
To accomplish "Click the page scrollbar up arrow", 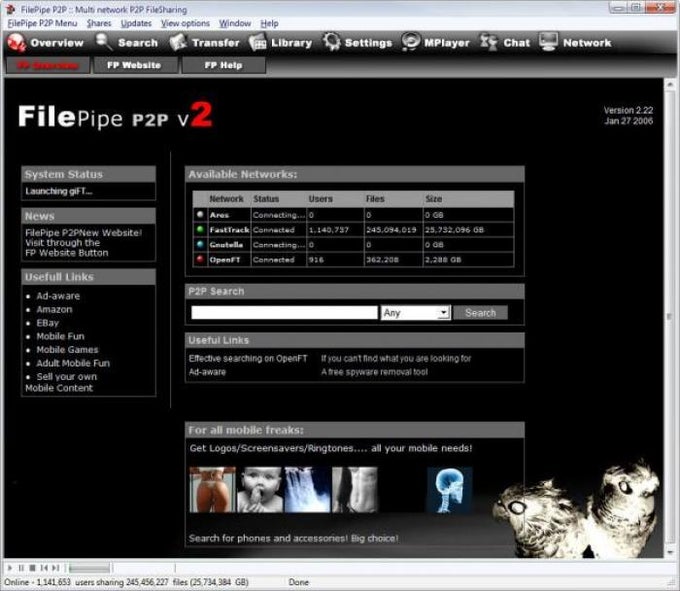I will click(670, 84).
